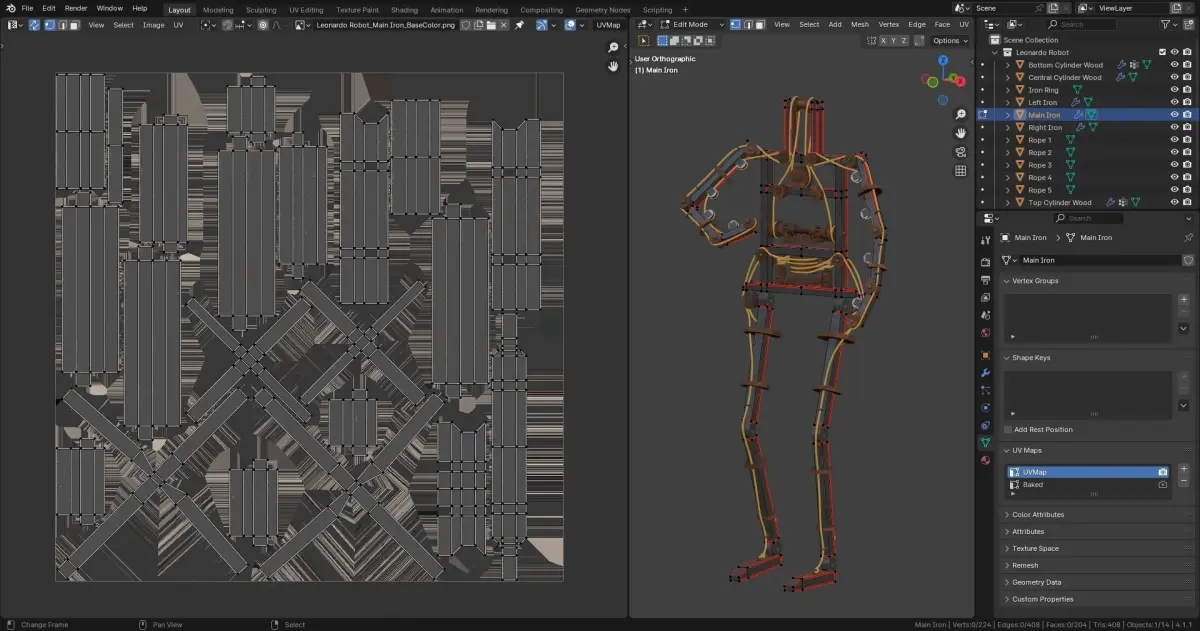
Task: Open the Material properties tab icon
Action: pos(986,460)
